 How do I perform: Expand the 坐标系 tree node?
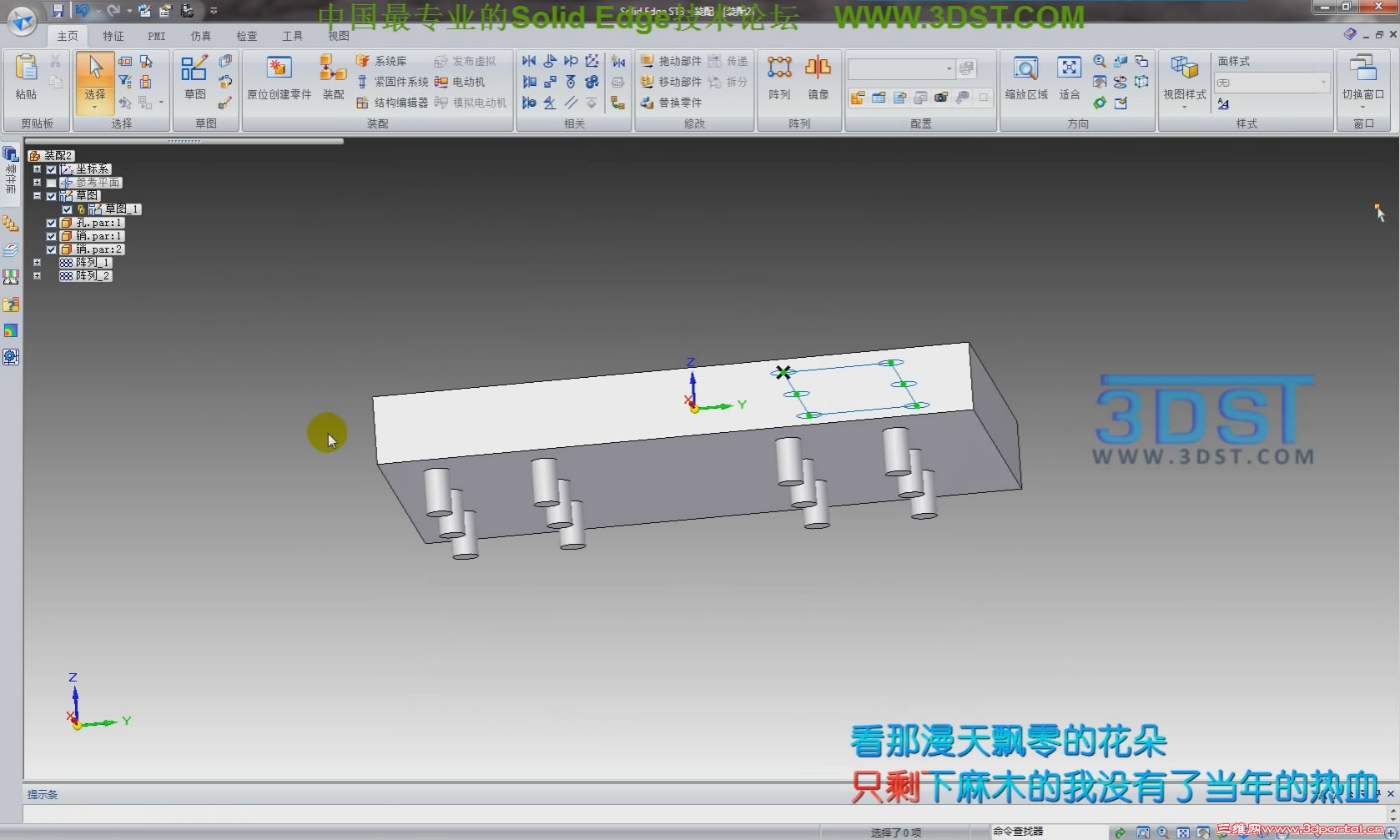tap(37, 169)
